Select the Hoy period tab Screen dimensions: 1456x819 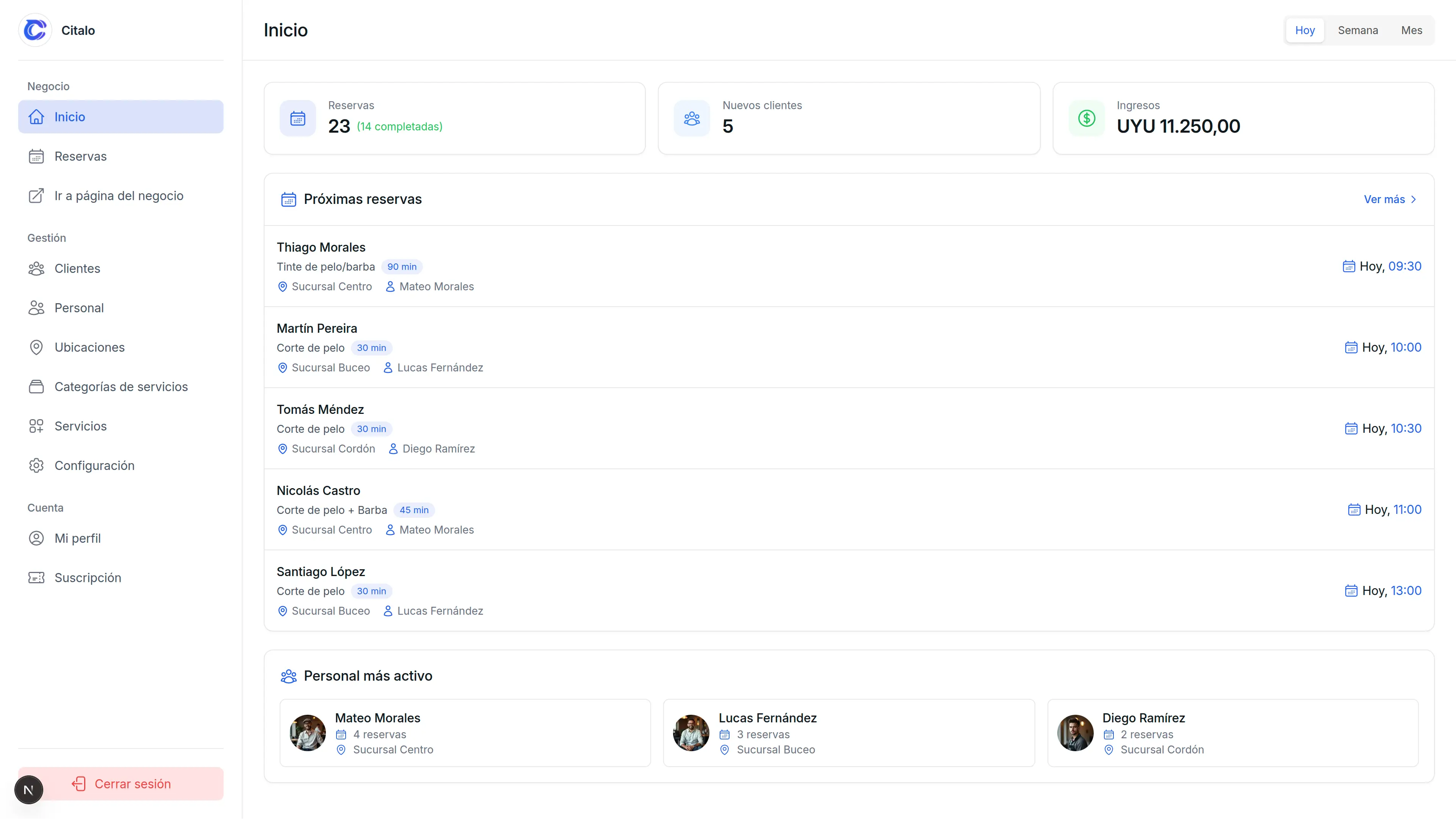pos(1304,31)
